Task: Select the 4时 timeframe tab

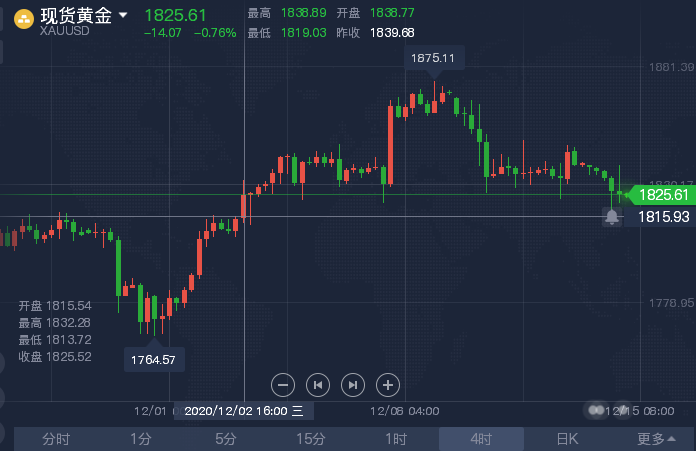Action: pos(481,439)
